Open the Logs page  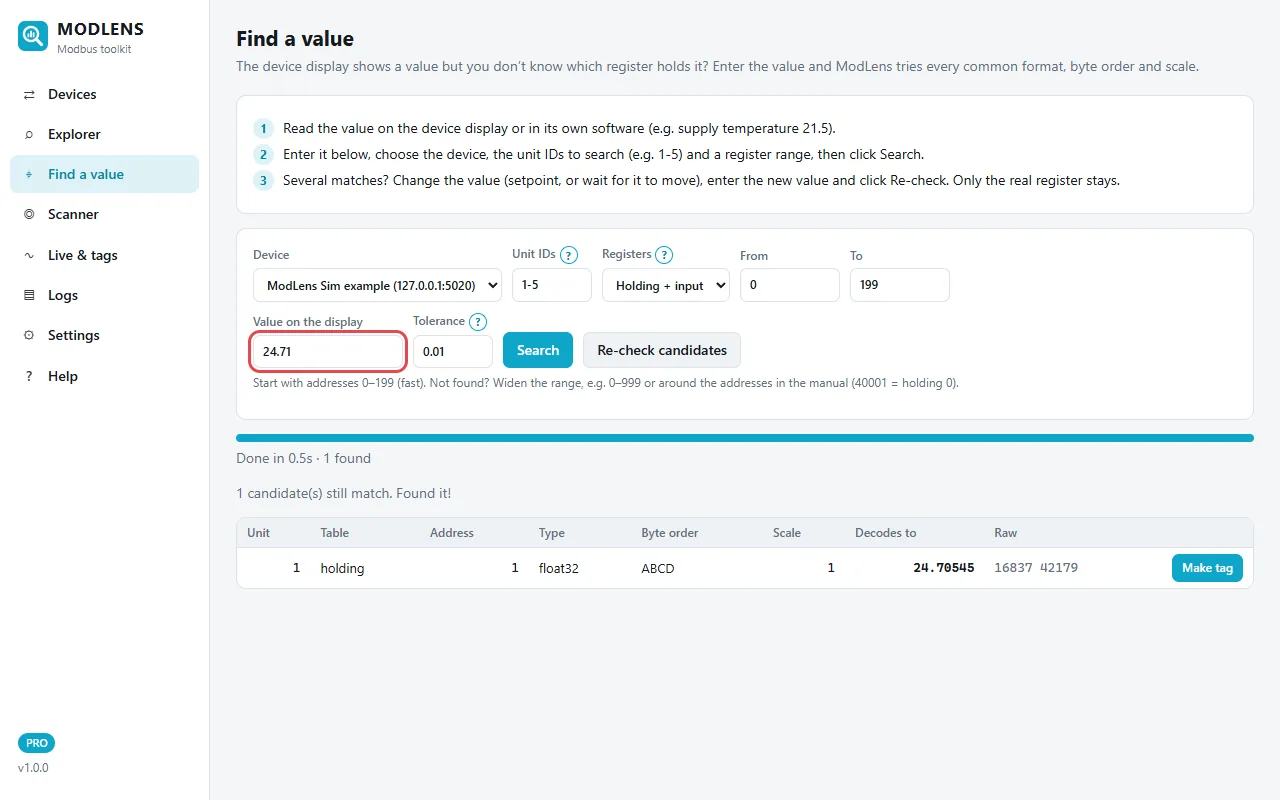click(x=104, y=295)
